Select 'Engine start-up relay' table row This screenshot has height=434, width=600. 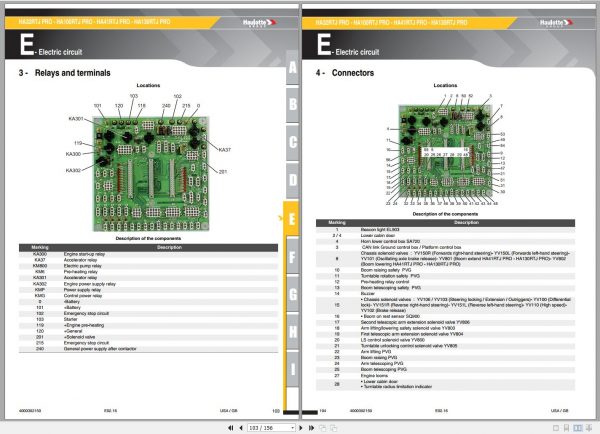click(x=148, y=254)
